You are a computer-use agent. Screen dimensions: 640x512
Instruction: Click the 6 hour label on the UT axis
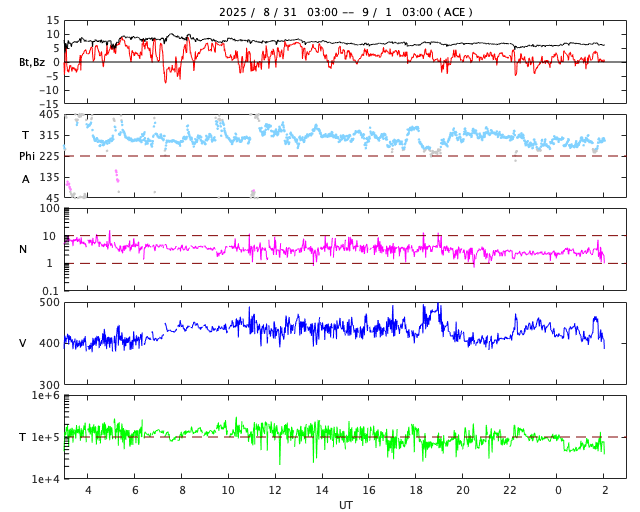pyautogui.click(x=135, y=490)
